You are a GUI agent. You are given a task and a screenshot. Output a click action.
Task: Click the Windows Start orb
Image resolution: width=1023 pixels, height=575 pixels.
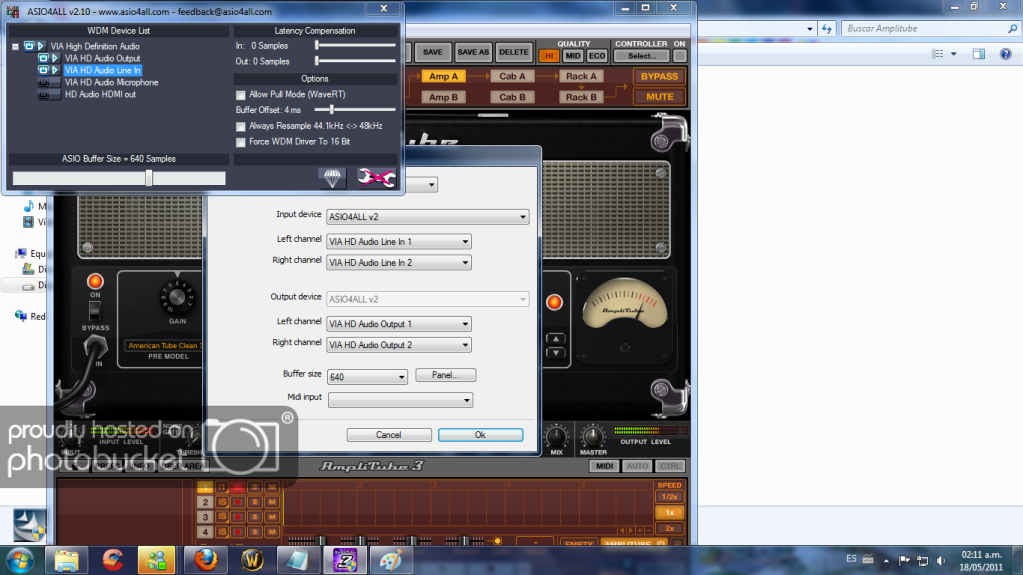coord(20,557)
